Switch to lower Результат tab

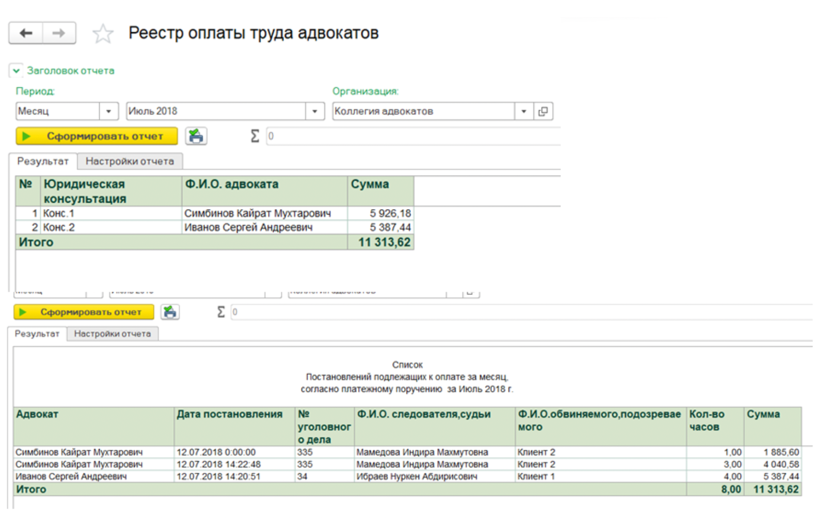tap(37, 334)
